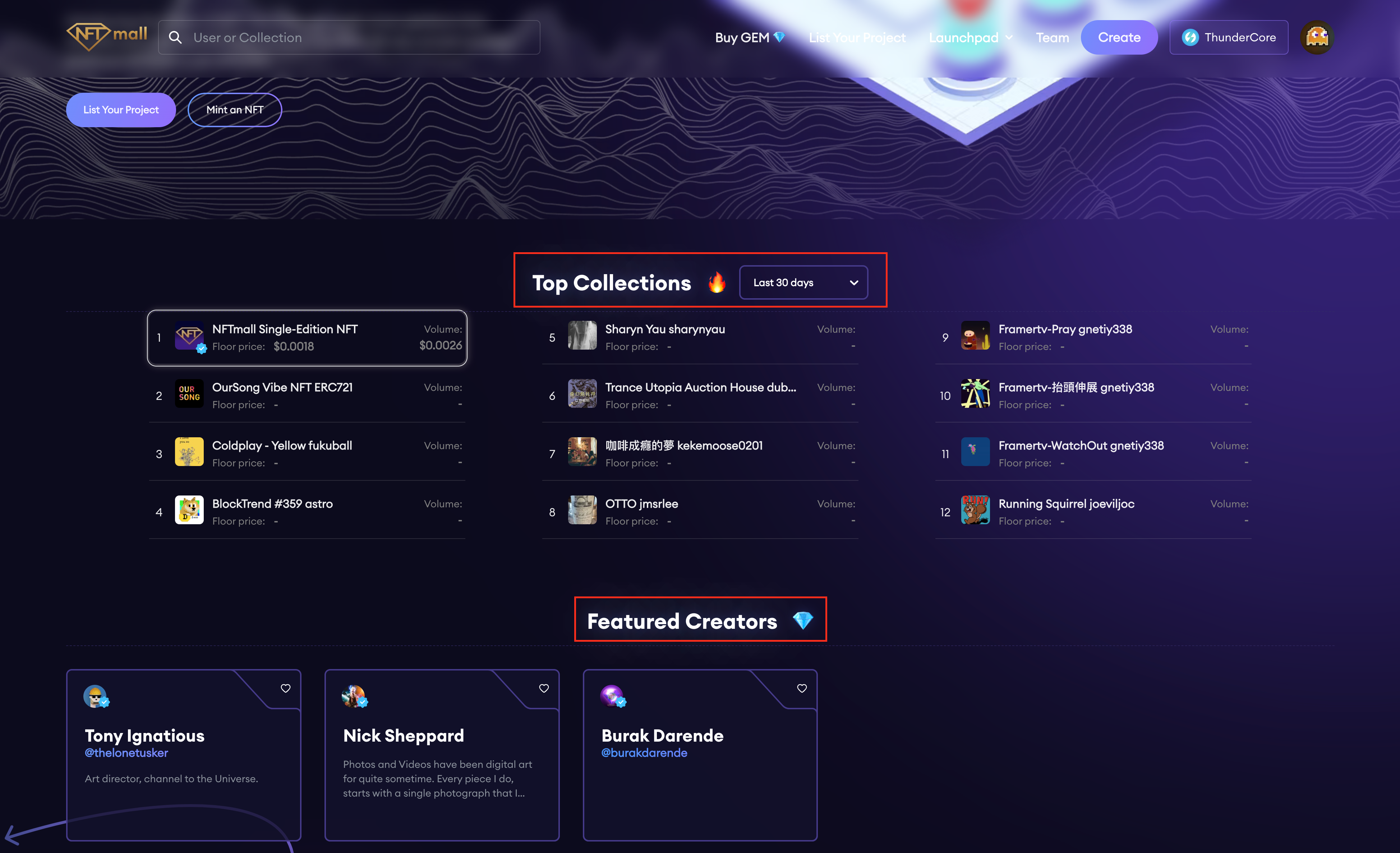Go to Buy GEM page

click(750, 37)
